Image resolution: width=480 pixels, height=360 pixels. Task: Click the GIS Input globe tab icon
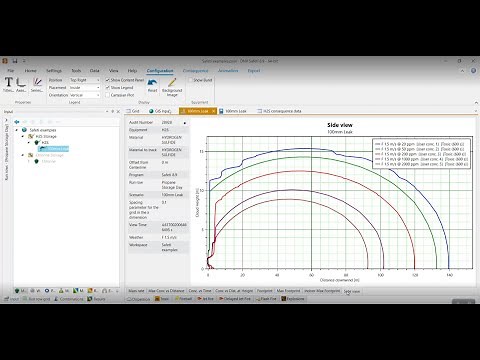pos(151,111)
